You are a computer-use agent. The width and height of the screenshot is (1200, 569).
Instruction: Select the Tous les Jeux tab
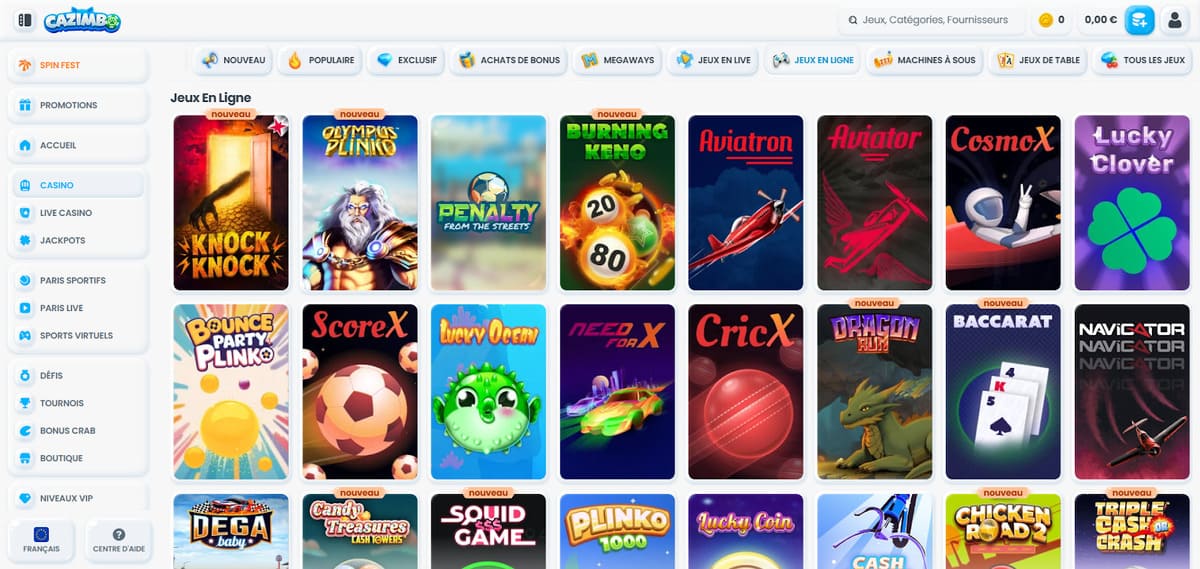1143,60
